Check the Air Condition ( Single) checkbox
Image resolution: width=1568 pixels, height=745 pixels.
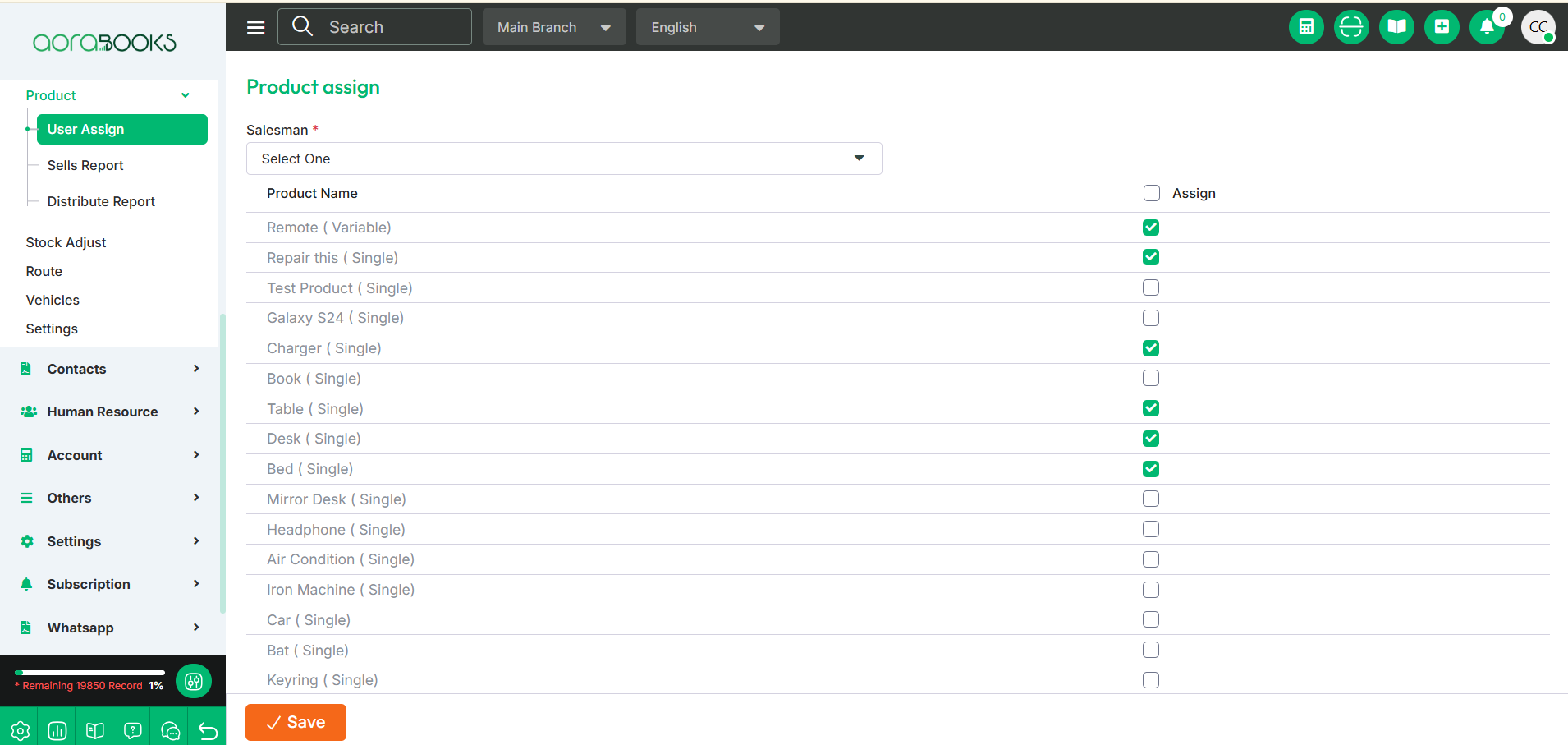pos(1151,559)
